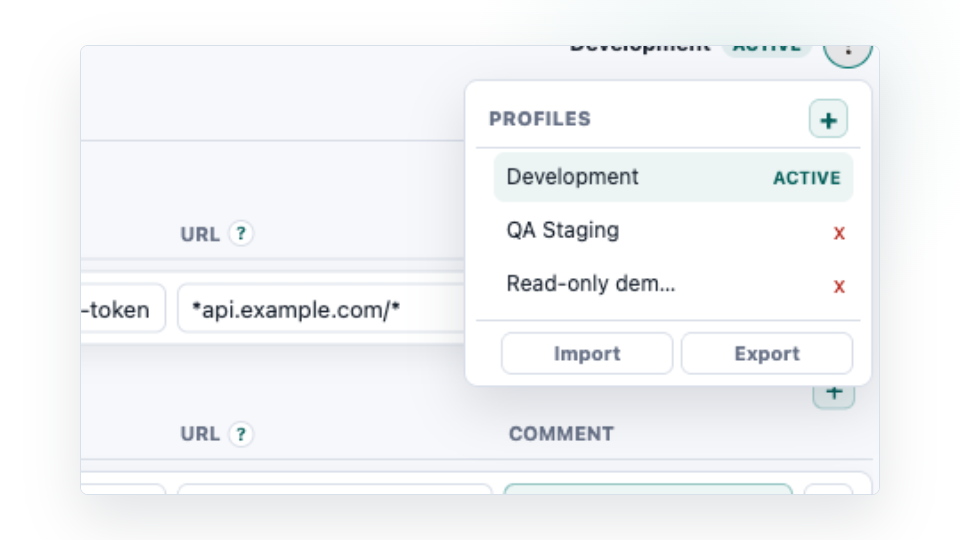Click the COMMENT column header

[561, 434]
